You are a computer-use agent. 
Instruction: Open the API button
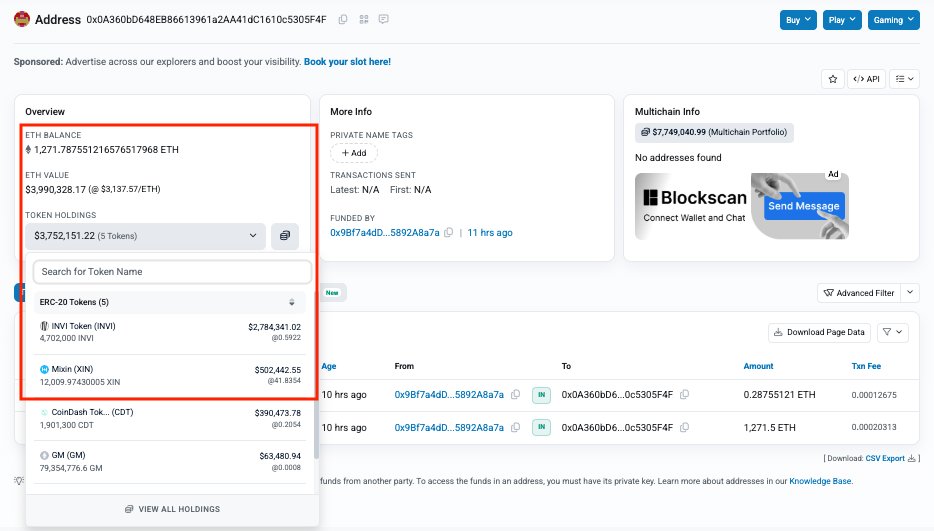click(x=866, y=79)
